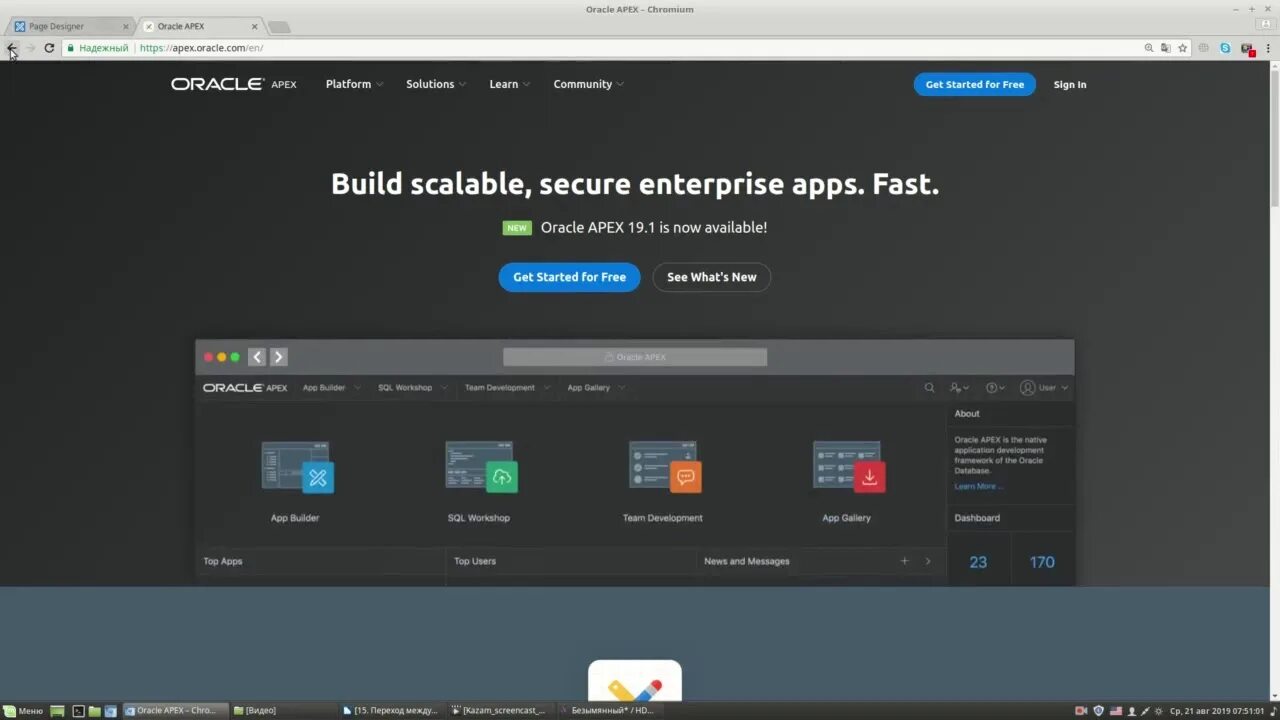Click the extension icon with red badge
The width and height of the screenshot is (1280, 720).
1247,48
